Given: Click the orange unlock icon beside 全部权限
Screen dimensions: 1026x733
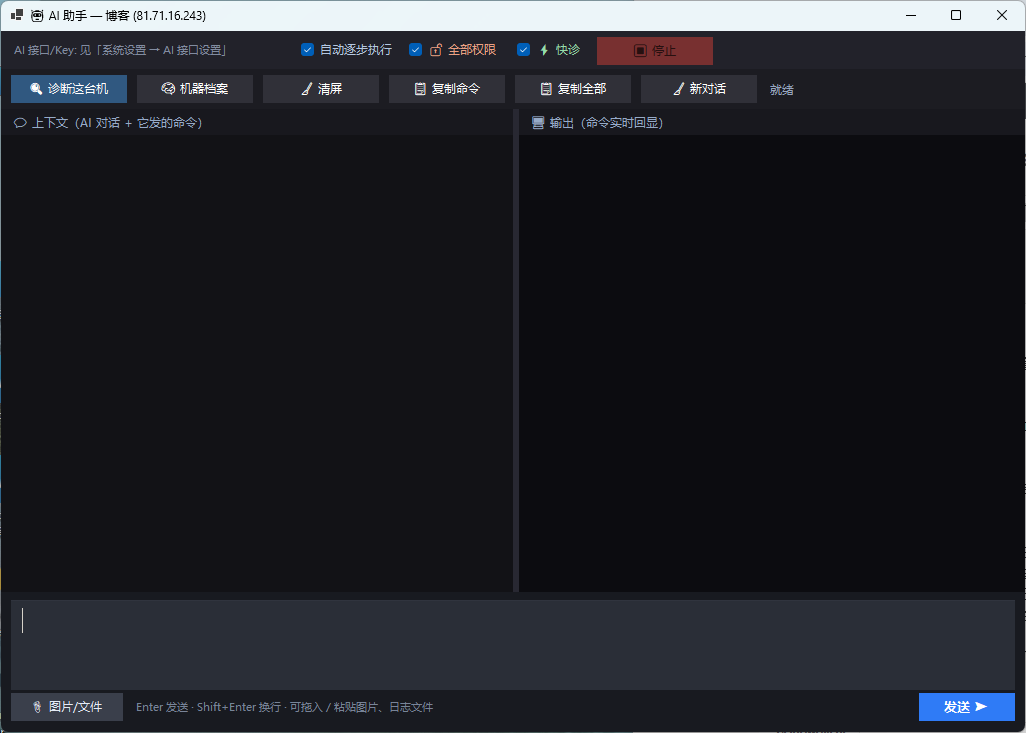Looking at the screenshot, I should coord(436,50).
